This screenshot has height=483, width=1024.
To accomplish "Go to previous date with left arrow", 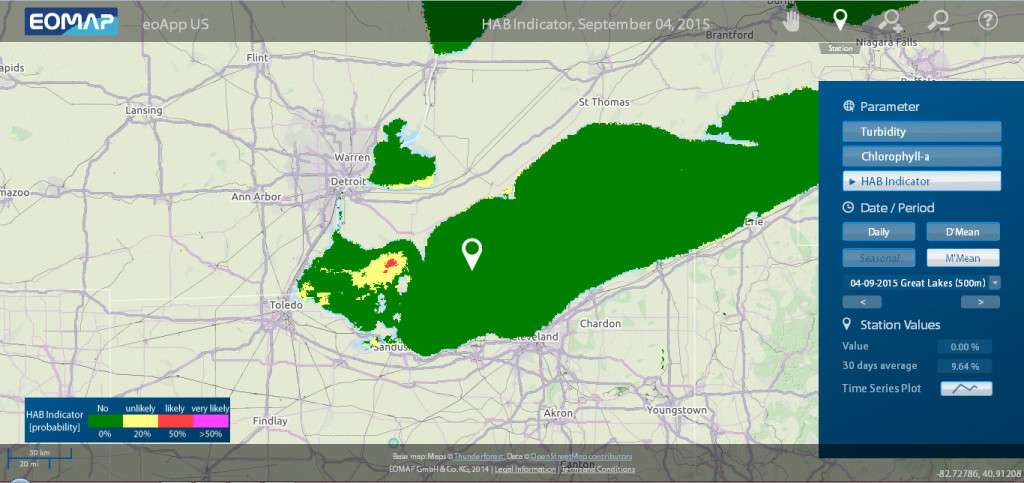I will pos(862,301).
